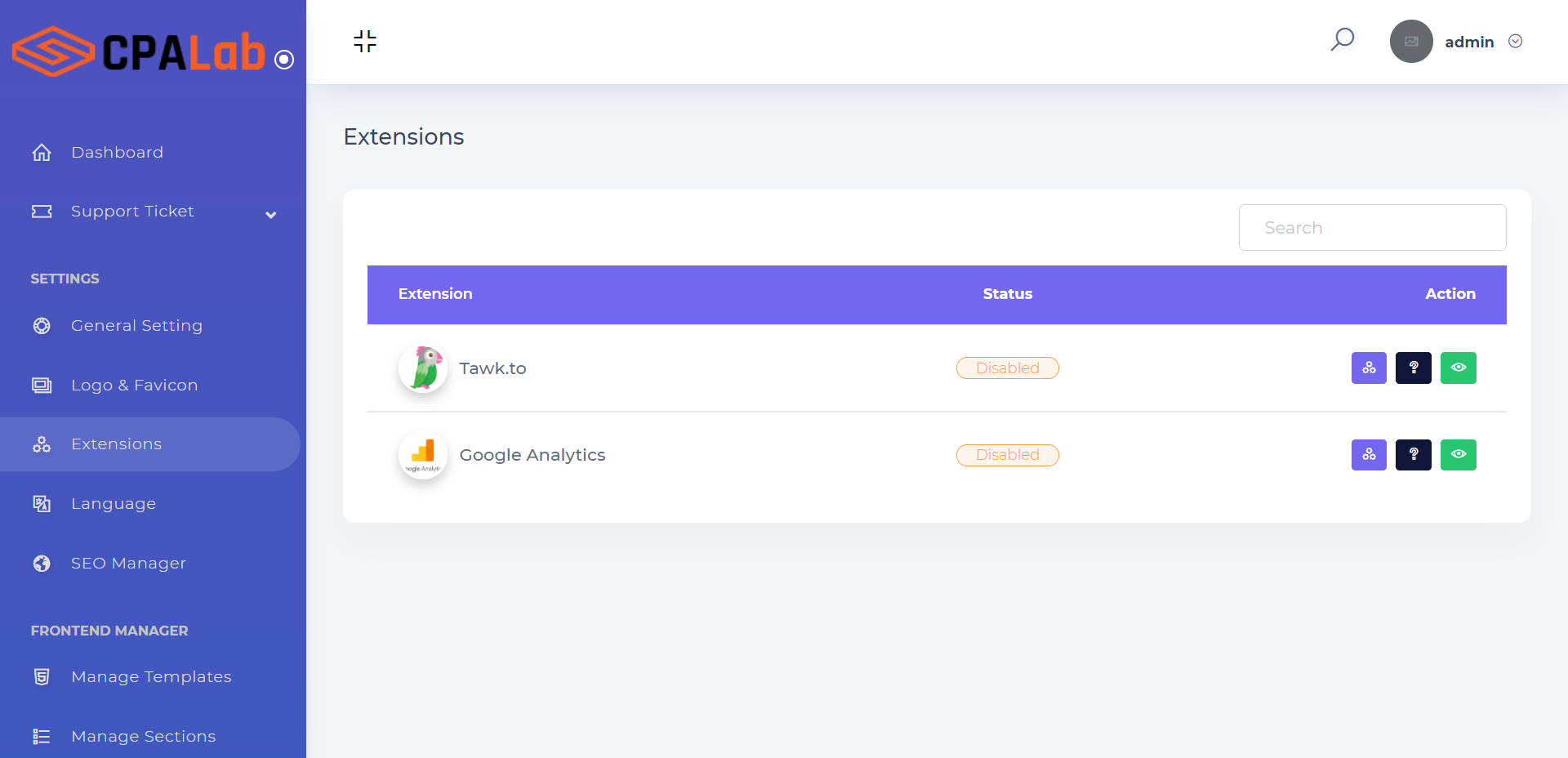This screenshot has height=758, width=1568.
Task: Toggle the sidebar pin radio icon near logo
Action: (x=284, y=60)
